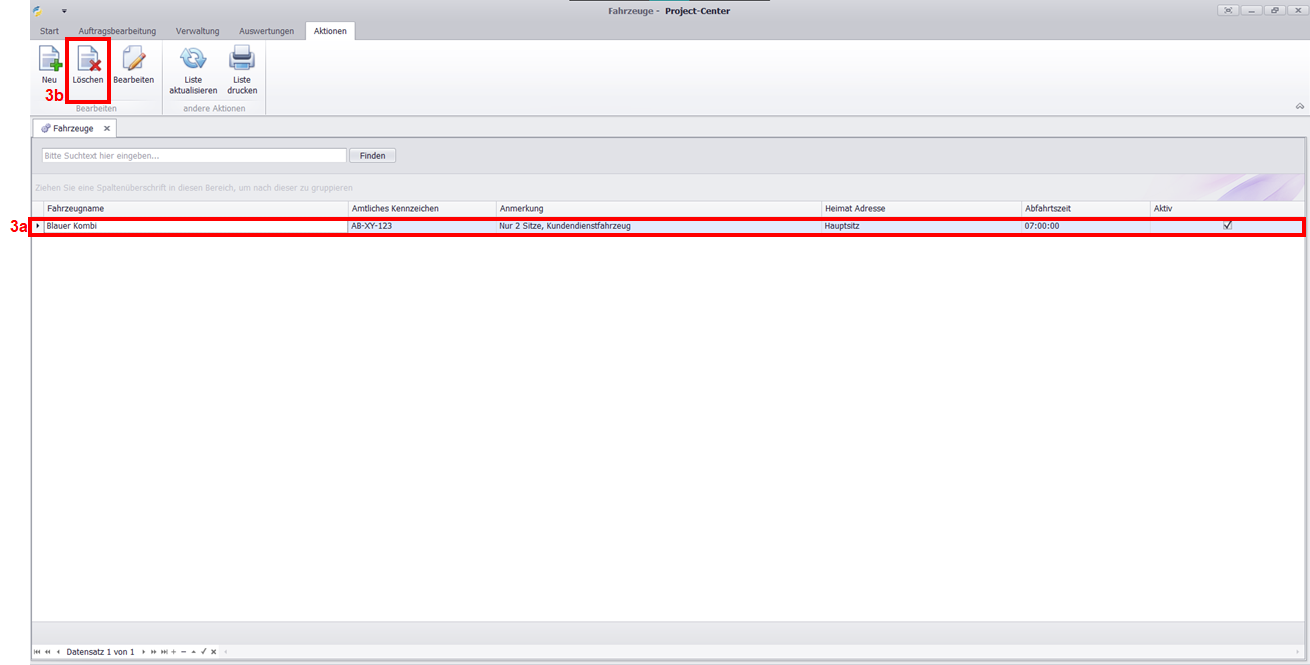Collapse the ribbon with the chevron
This screenshot has height=665, width=1310.
(x=1299, y=106)
